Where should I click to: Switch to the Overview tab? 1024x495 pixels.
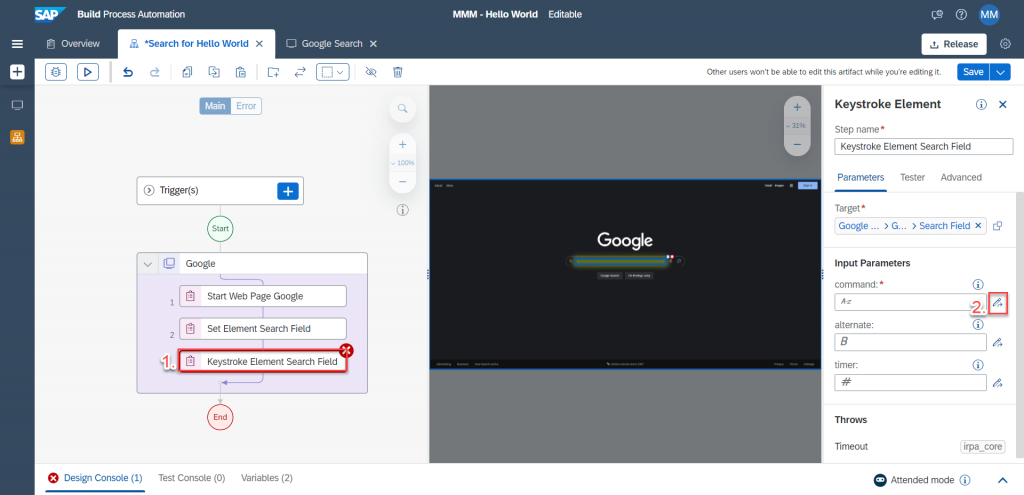point(73,44)
